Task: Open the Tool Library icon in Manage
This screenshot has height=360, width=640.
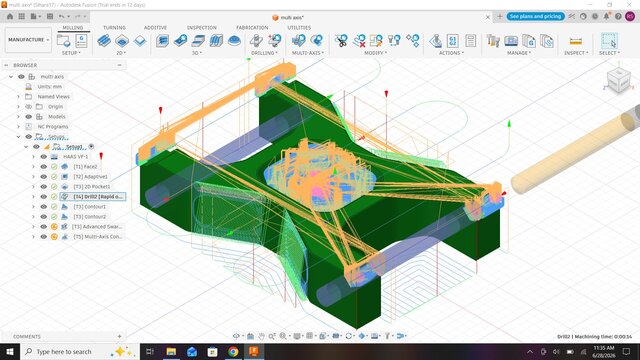Action: pyautogui.click(x=493, y=40)
